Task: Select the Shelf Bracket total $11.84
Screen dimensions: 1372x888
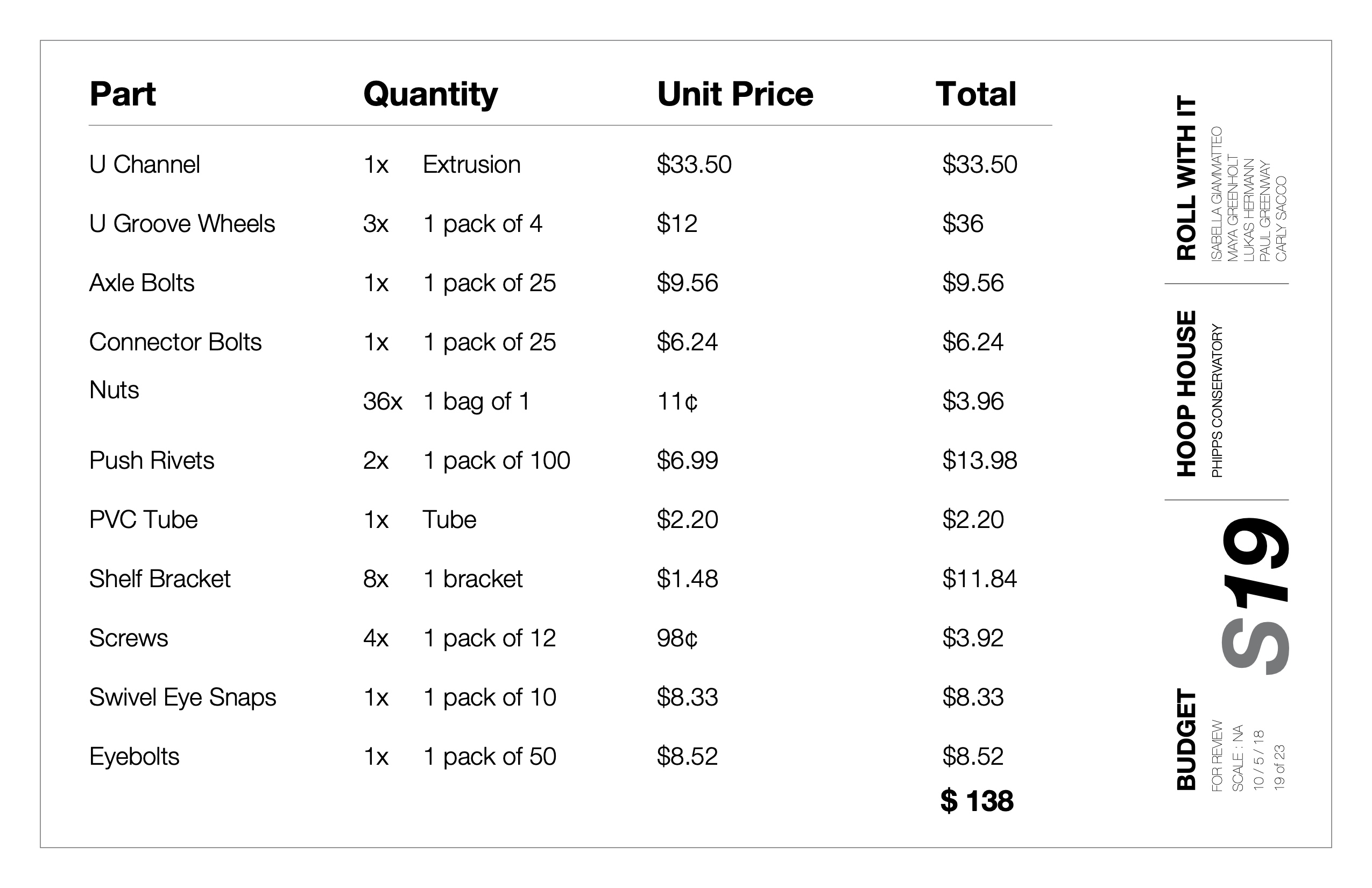Action: [979, 579]
